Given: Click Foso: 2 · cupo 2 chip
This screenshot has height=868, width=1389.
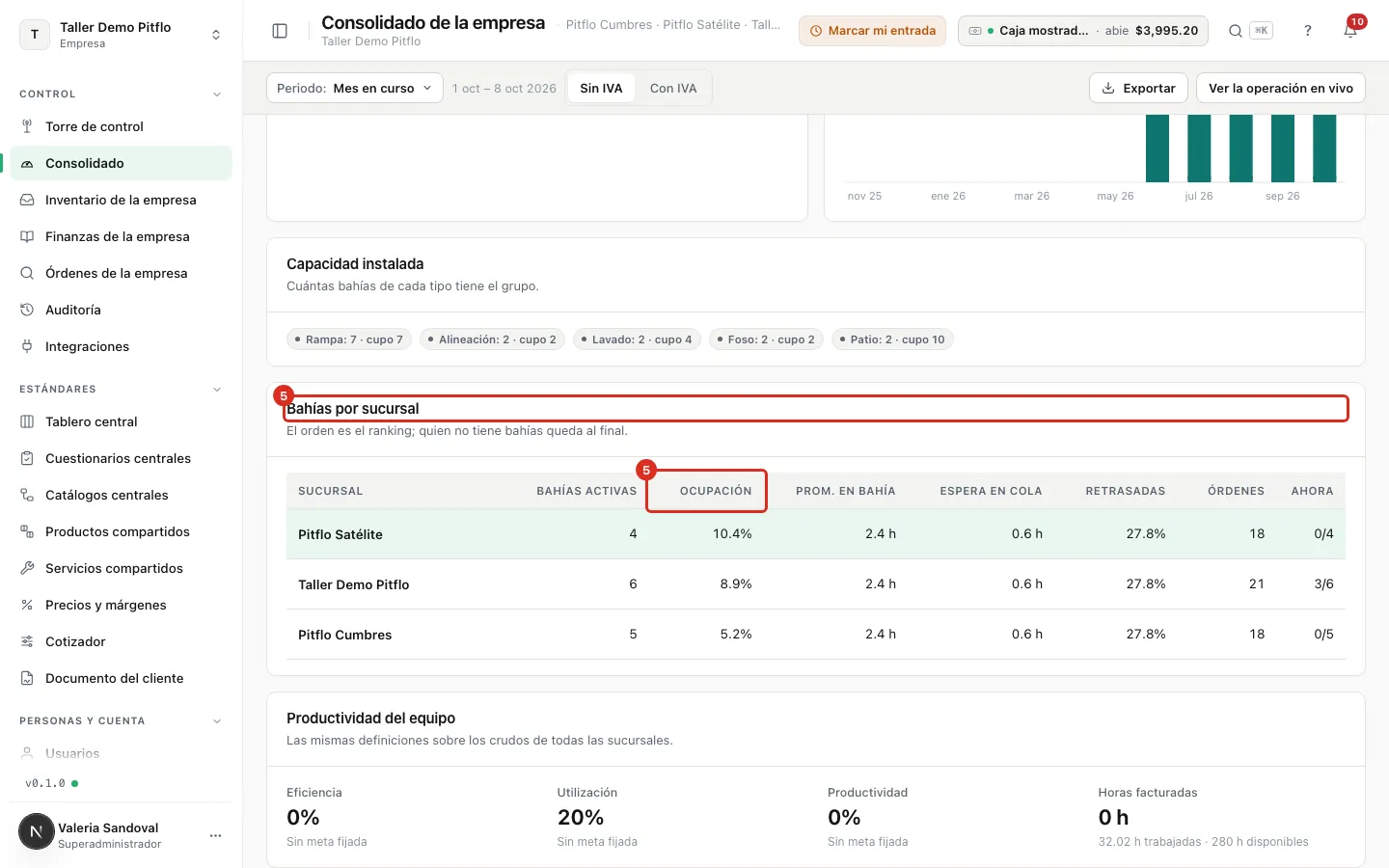Looking at the screenshot, I should tap(766, 339).
